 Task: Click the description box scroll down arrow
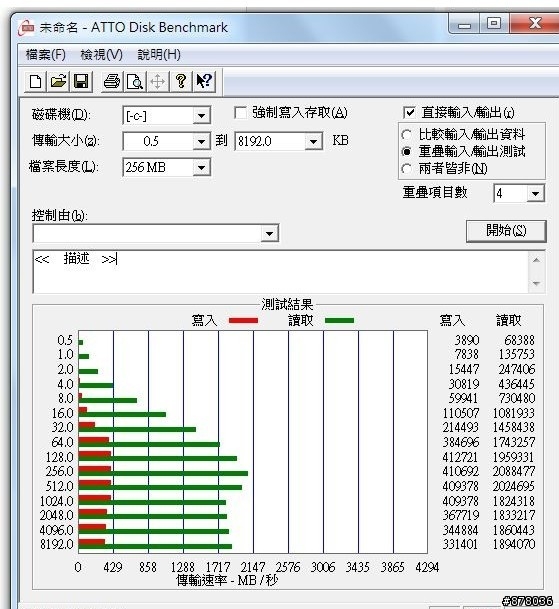tap(536, 284)
